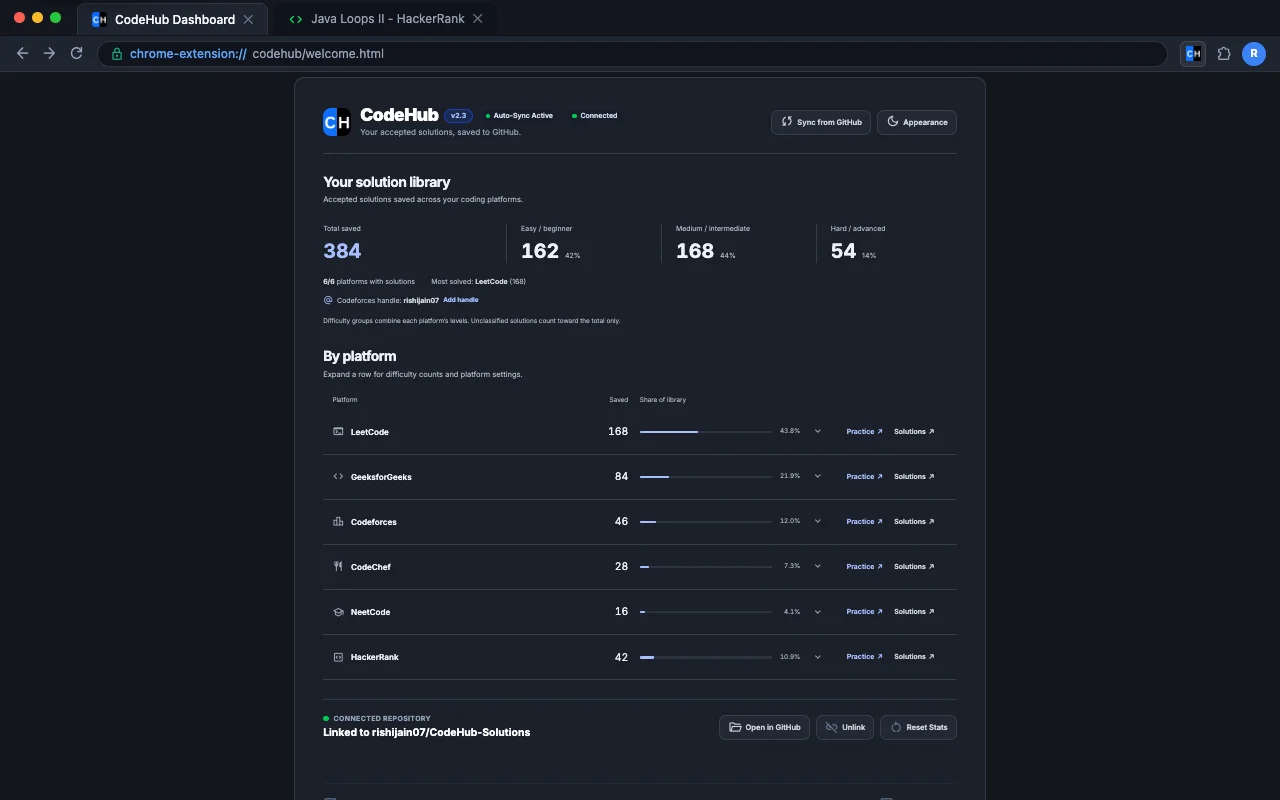Open the Codeforces Practice link

point(864,522)
